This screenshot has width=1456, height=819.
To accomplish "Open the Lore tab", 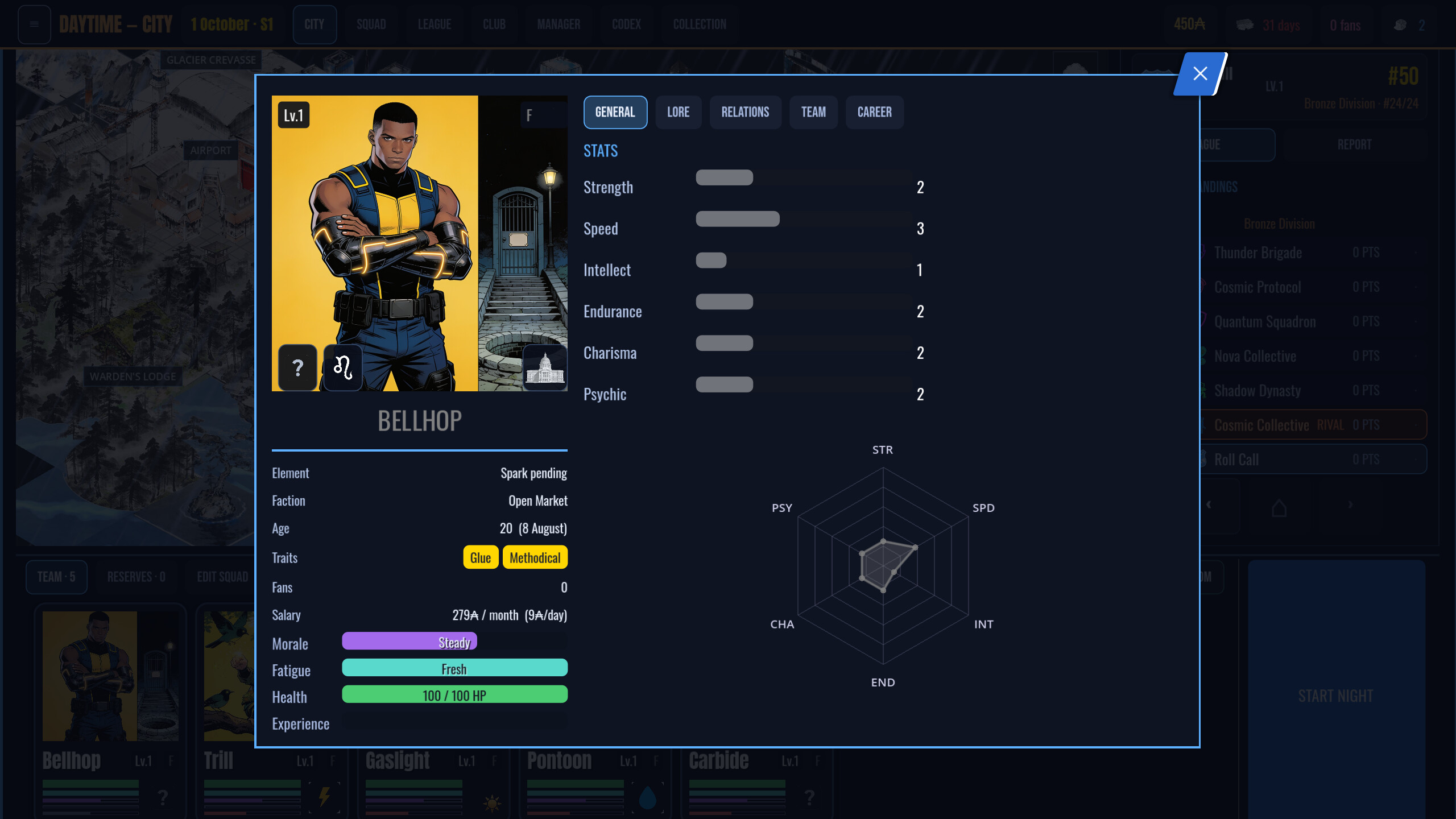I will pyautogui.click(x=679, y=112).
